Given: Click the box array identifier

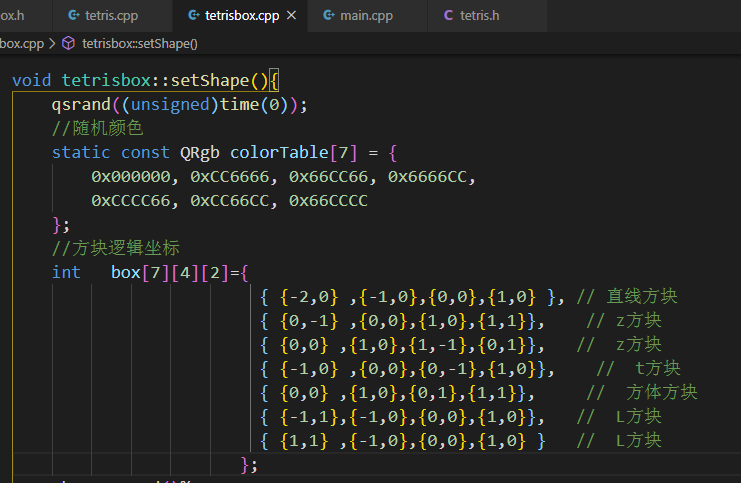Looking at the screenshot, I should 126,272.
